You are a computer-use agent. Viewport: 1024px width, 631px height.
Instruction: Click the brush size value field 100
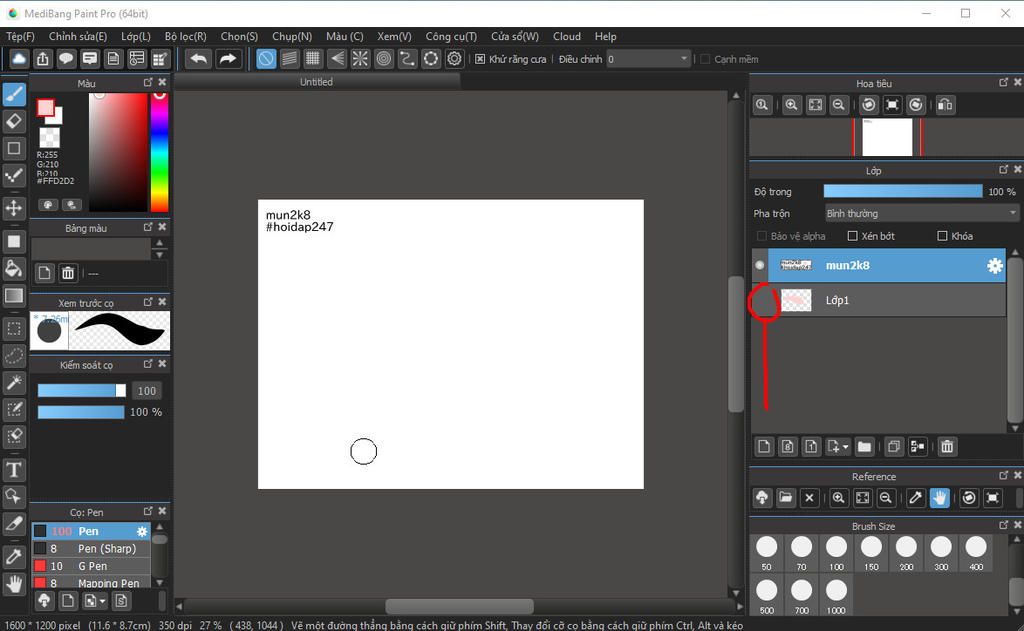(x=146, y=391)
